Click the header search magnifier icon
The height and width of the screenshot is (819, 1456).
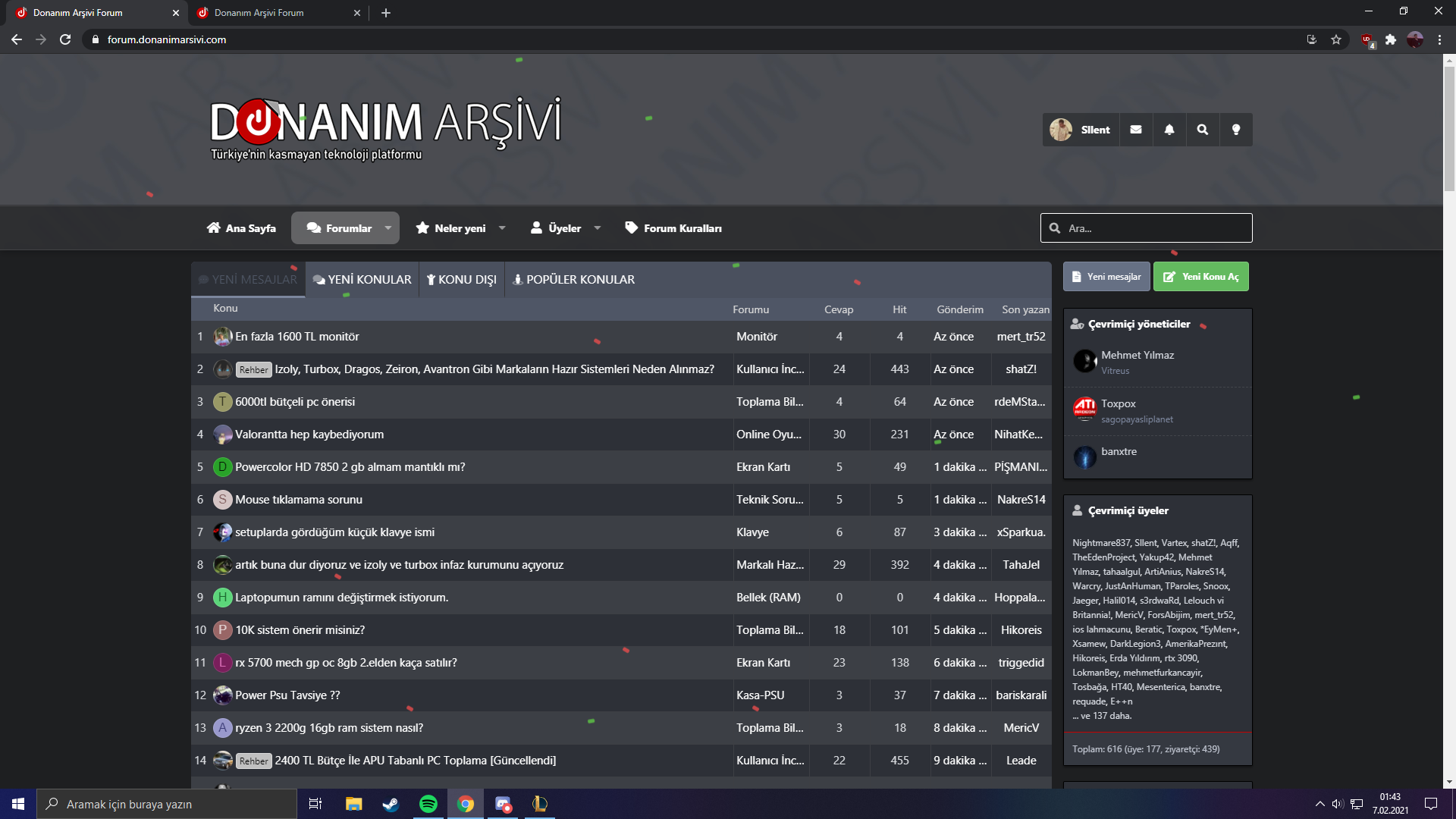click(1202, 130)
